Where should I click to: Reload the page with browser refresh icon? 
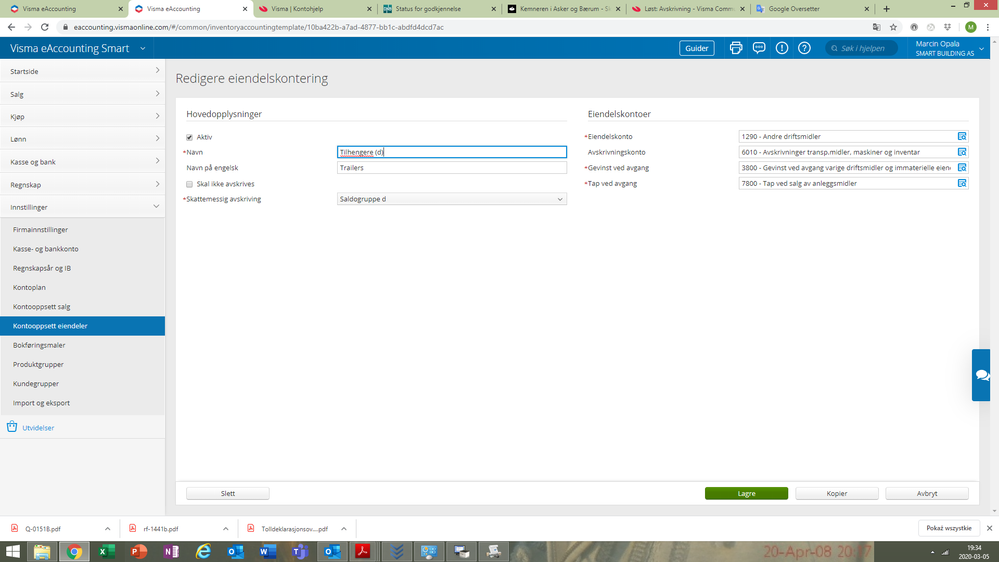(45, 27)
